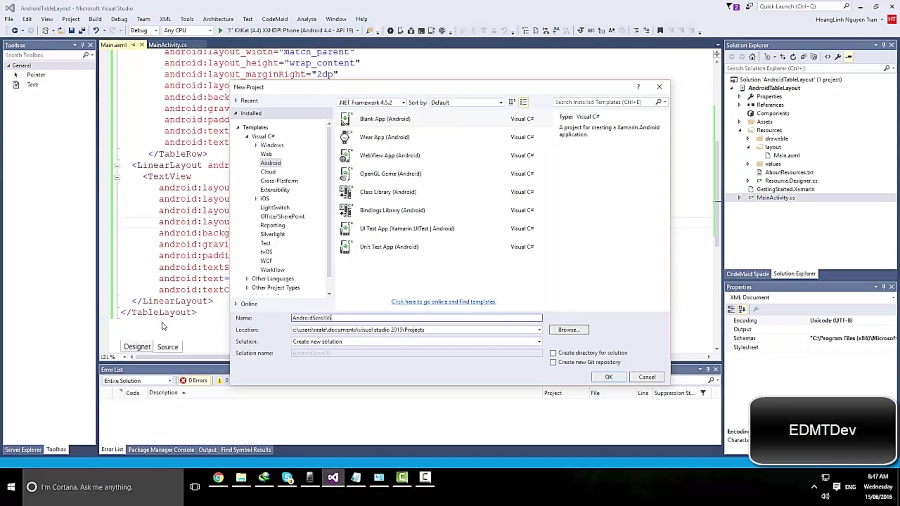Open Chrome from the Windows taskbar
900x506 pixels.
(x=218, y=477)
